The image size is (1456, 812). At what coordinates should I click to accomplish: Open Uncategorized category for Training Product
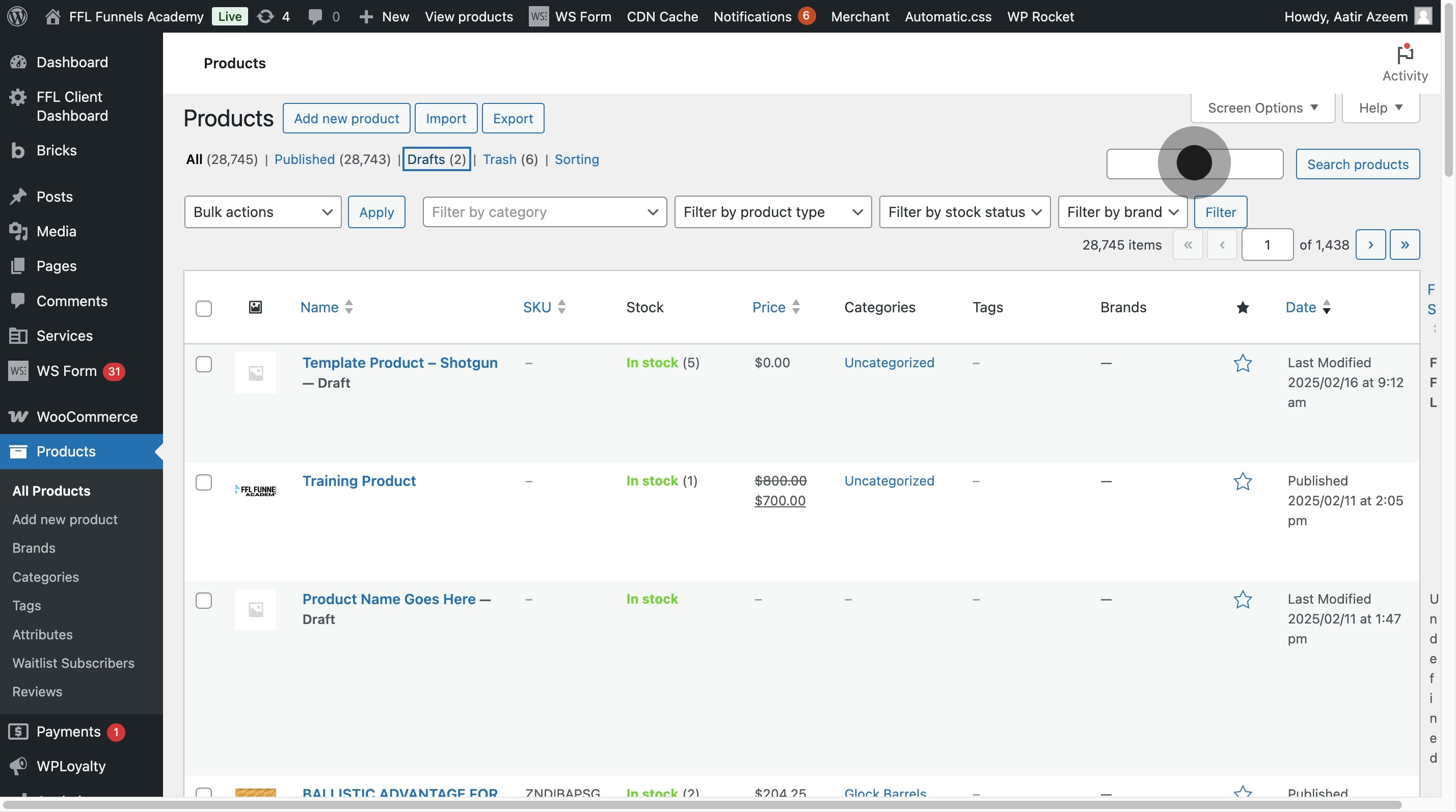coord(889,481)
